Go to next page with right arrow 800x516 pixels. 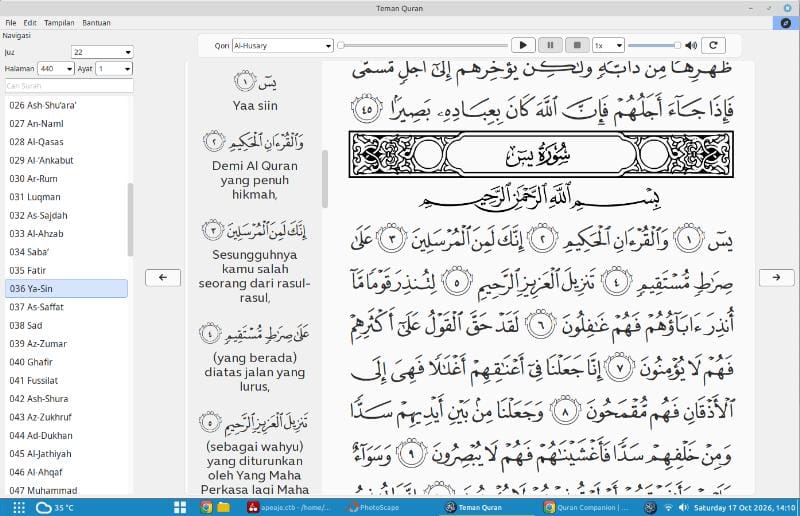coord(777,278)
